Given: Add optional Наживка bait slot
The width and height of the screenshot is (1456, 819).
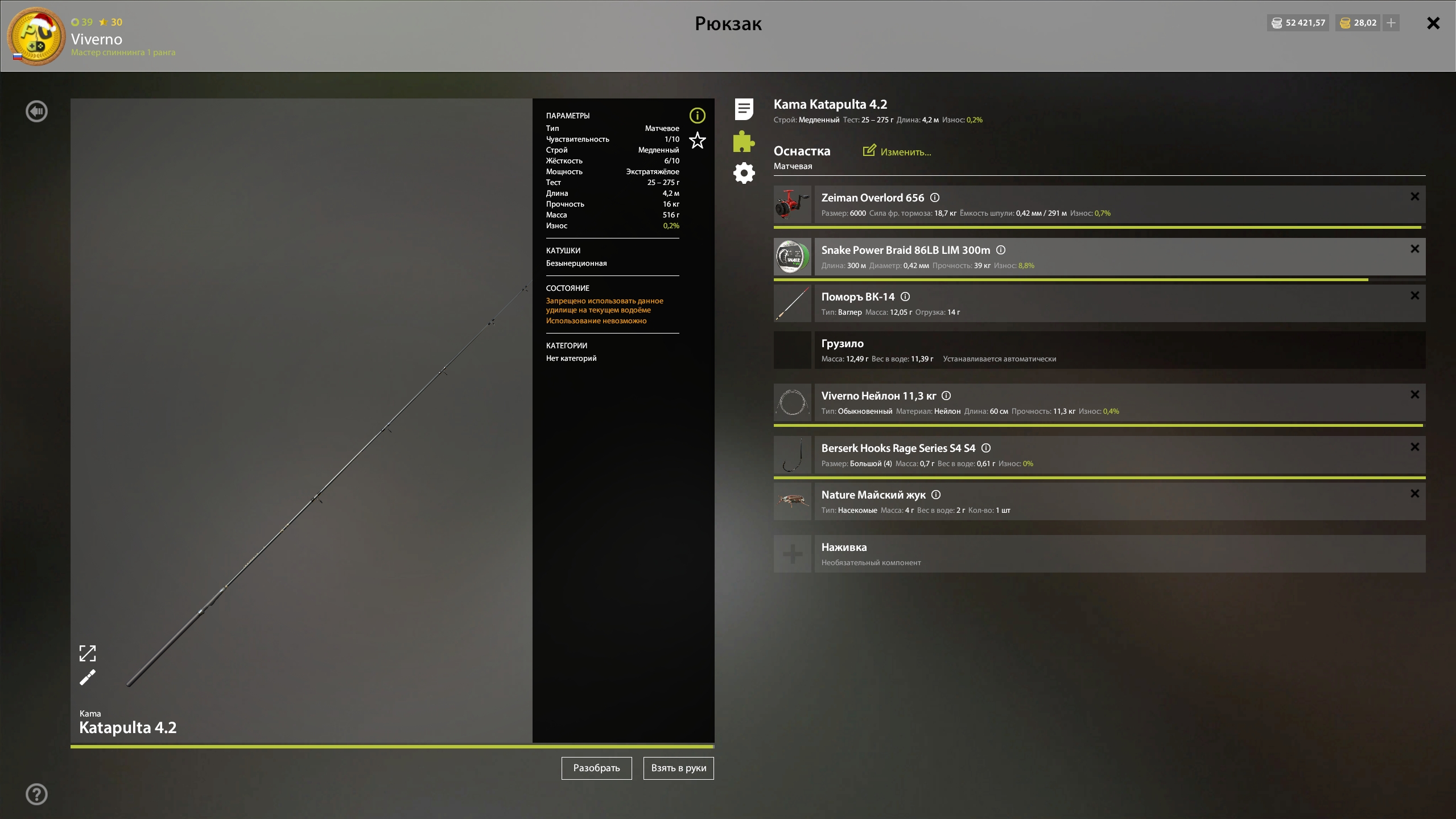Looking at the screenshot, I should (793, 554).
